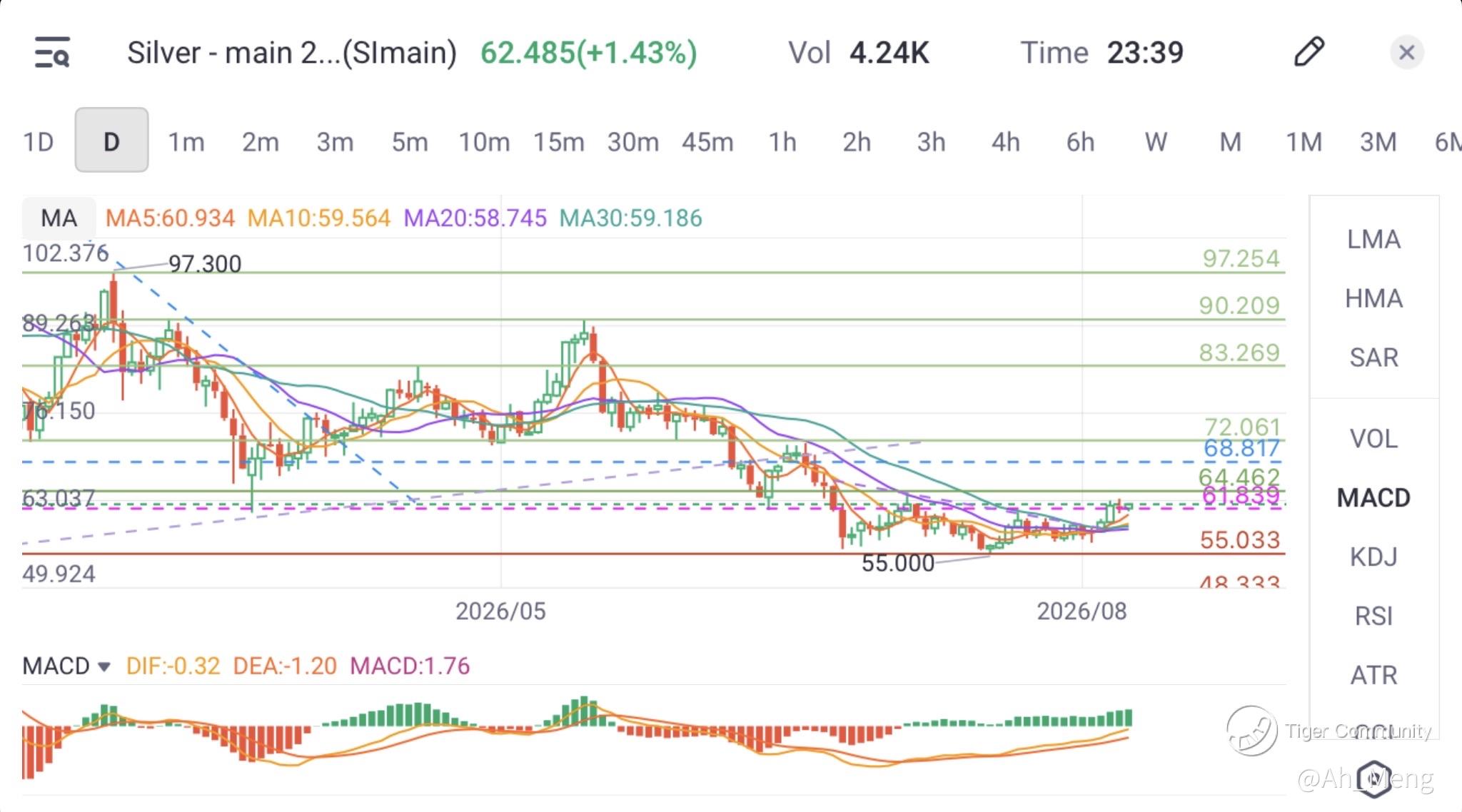Open the MA settings label
Image resolution: width=1462 pixels, height=812 pixels.
[59, 218]
